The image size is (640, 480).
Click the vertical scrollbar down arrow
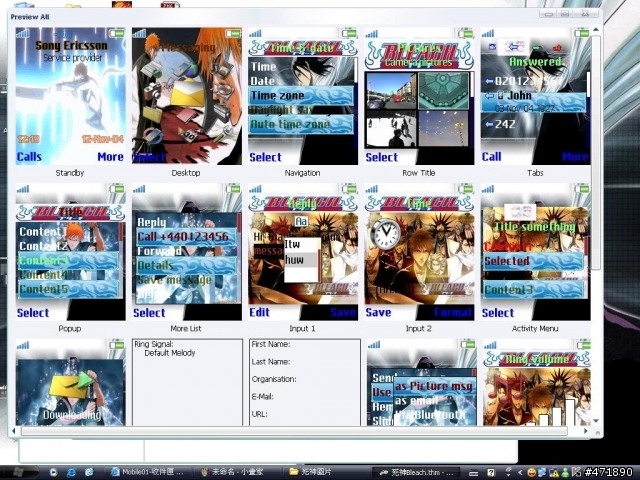click(596, 421)
